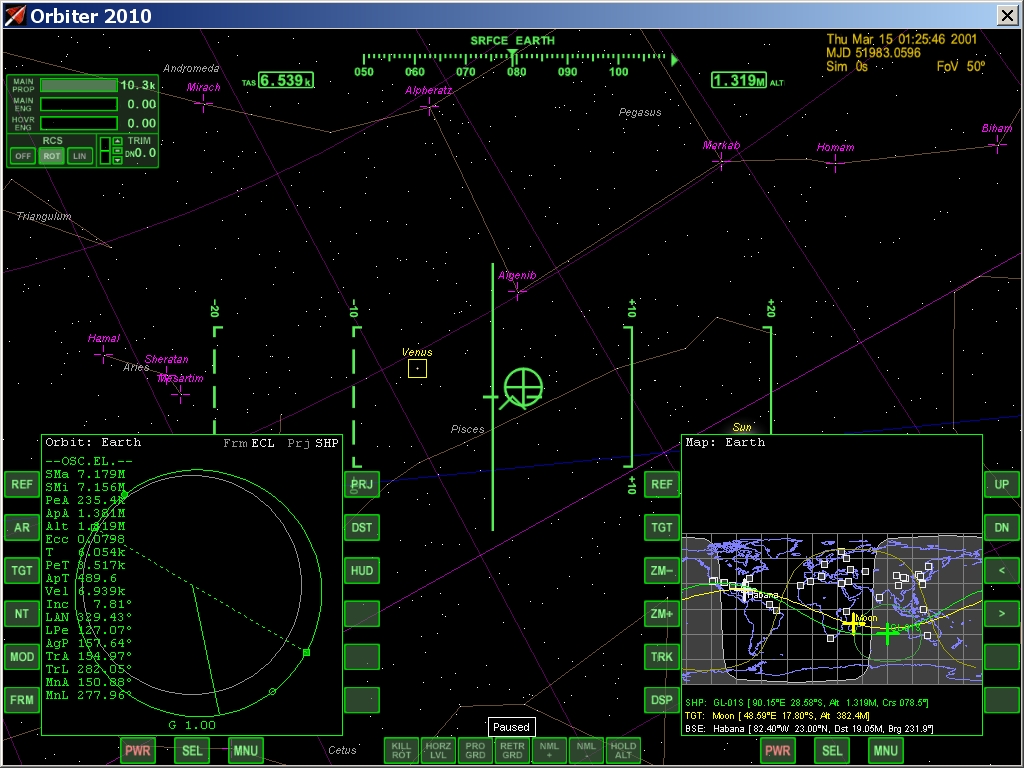Select the TGT button on the Map MFD
The height and width of the screenshot is (768, 1024).
tap(662, 527)
